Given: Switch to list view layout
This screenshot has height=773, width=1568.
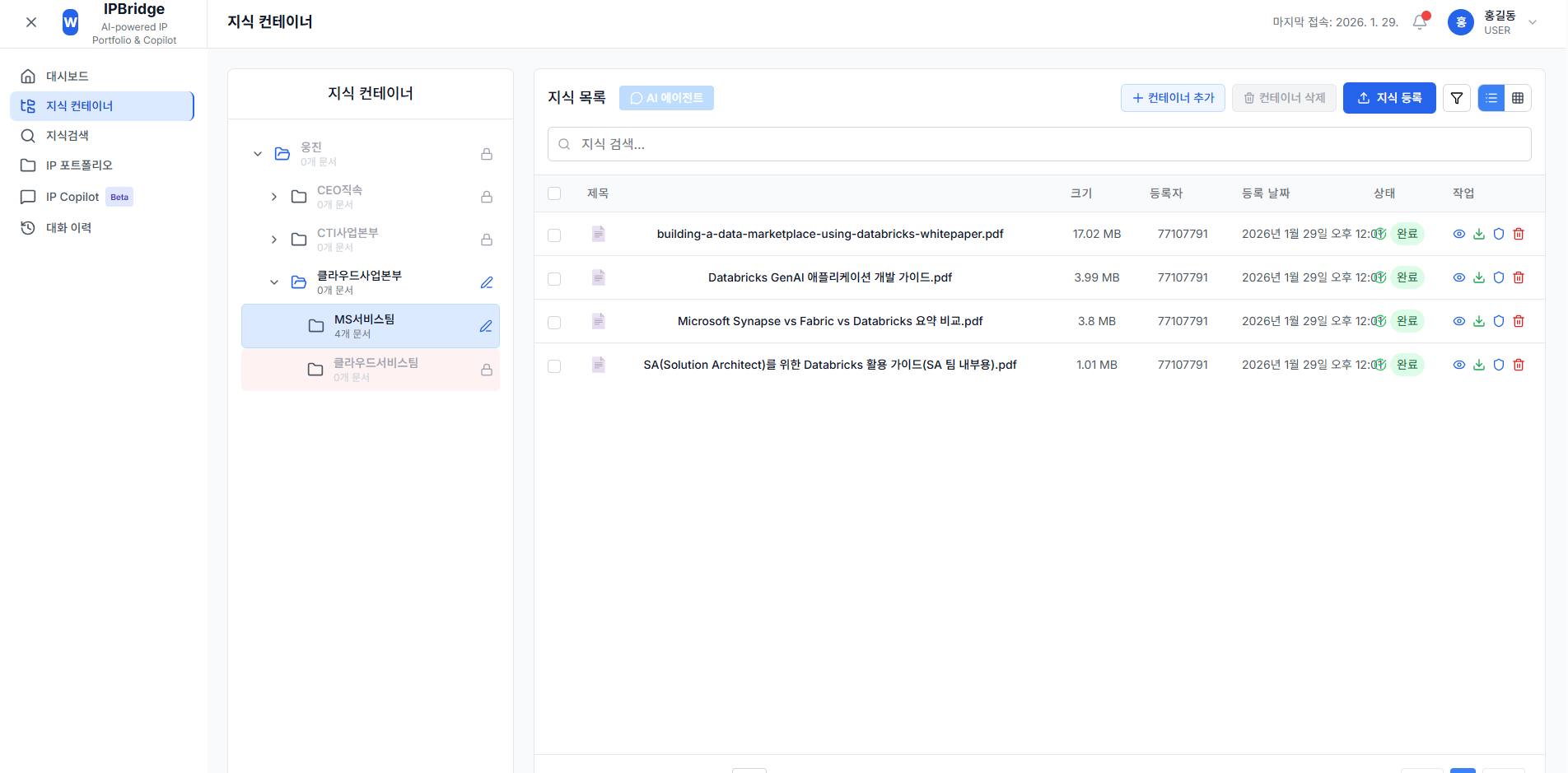Looking at the screenshot, I should [1491, 98].
